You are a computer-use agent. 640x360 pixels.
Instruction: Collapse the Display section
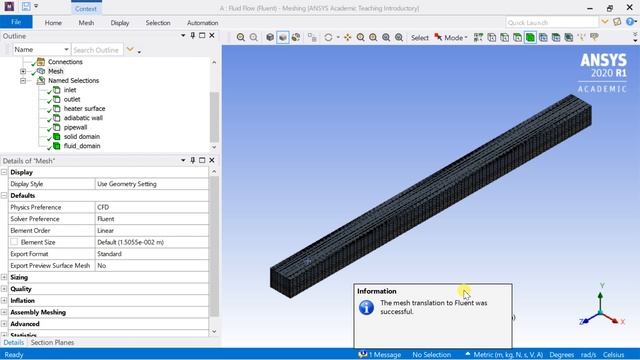click(x=4, y=172)
